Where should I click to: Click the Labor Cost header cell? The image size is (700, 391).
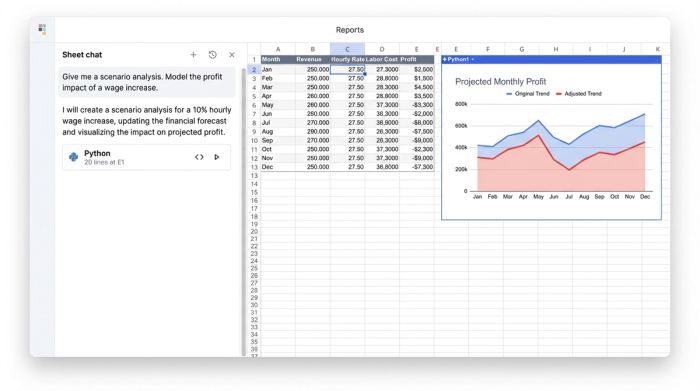point(382,59)
